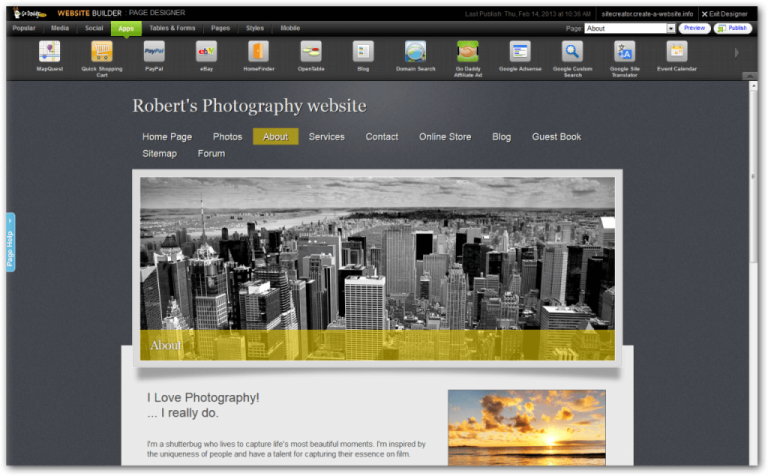Viewport: 768px width, 476px height.
Task: Click Blog in site navigation
Action: click(502, 137)
